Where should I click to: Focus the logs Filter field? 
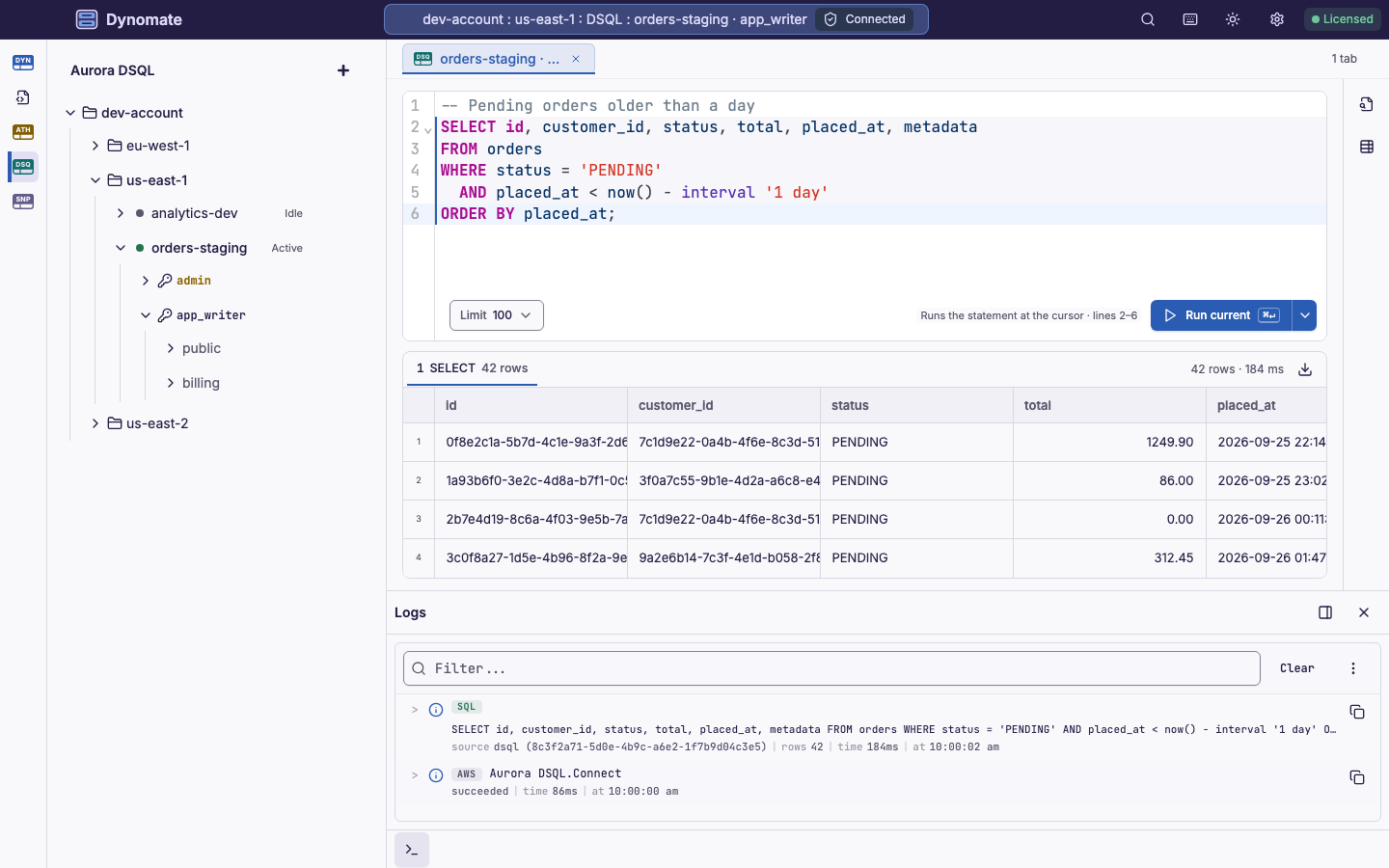831,668
